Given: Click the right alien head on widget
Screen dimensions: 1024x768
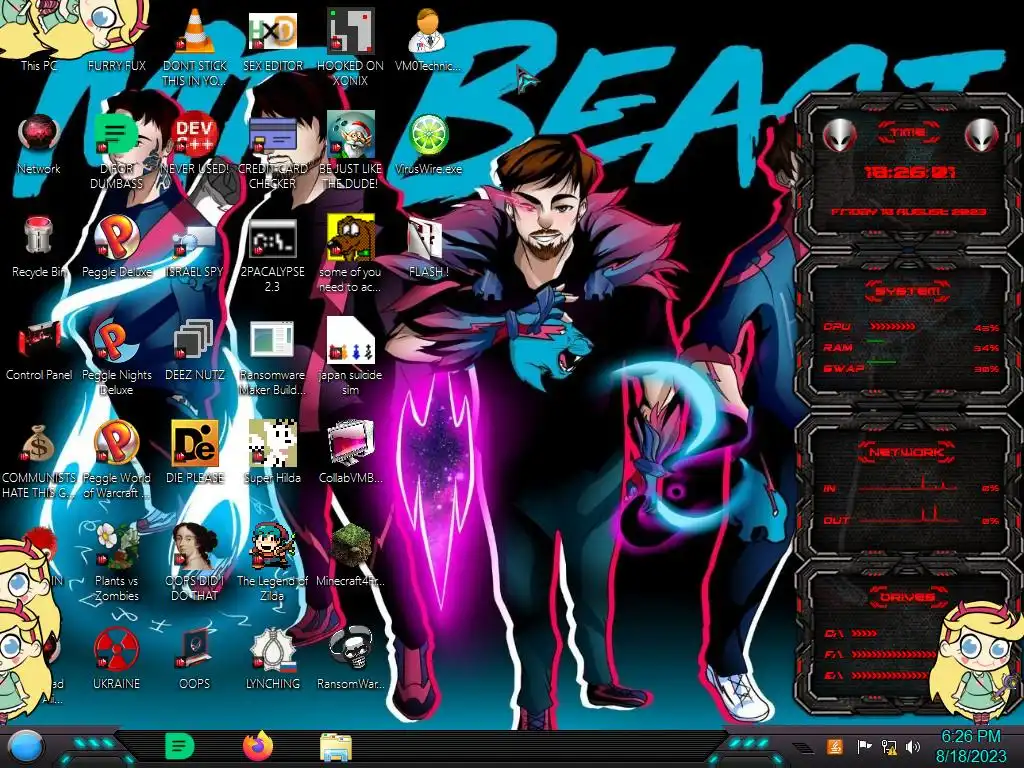Looking at the screenshot, I should coord(982,136).
